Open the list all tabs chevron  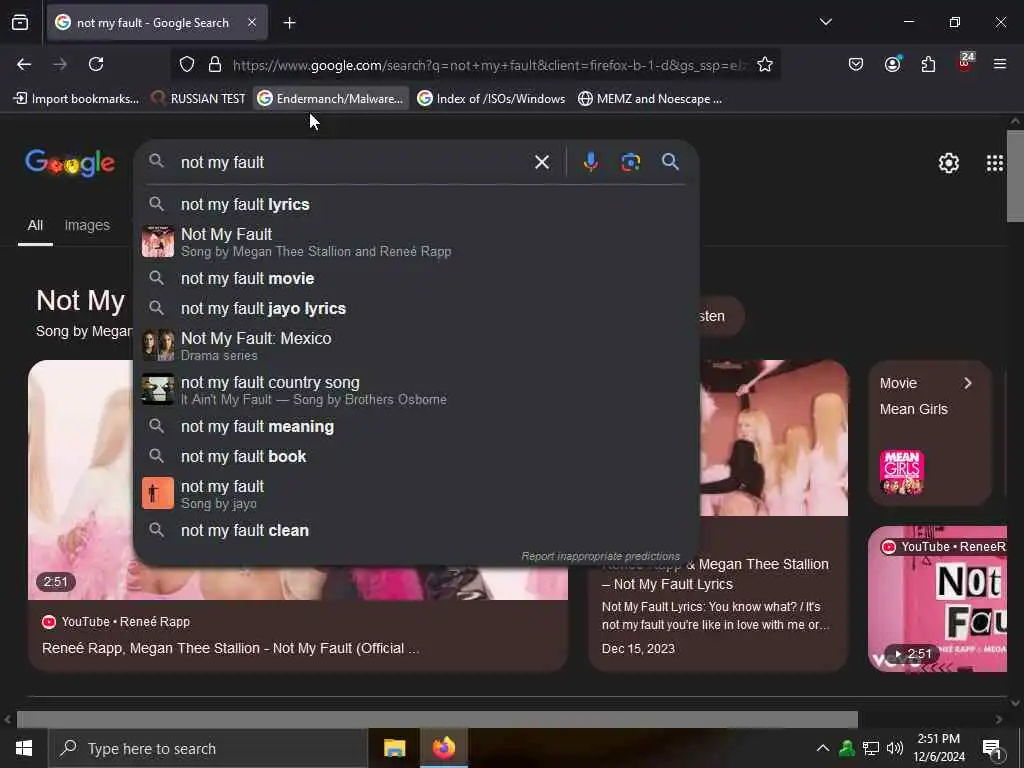coord(825,22)
